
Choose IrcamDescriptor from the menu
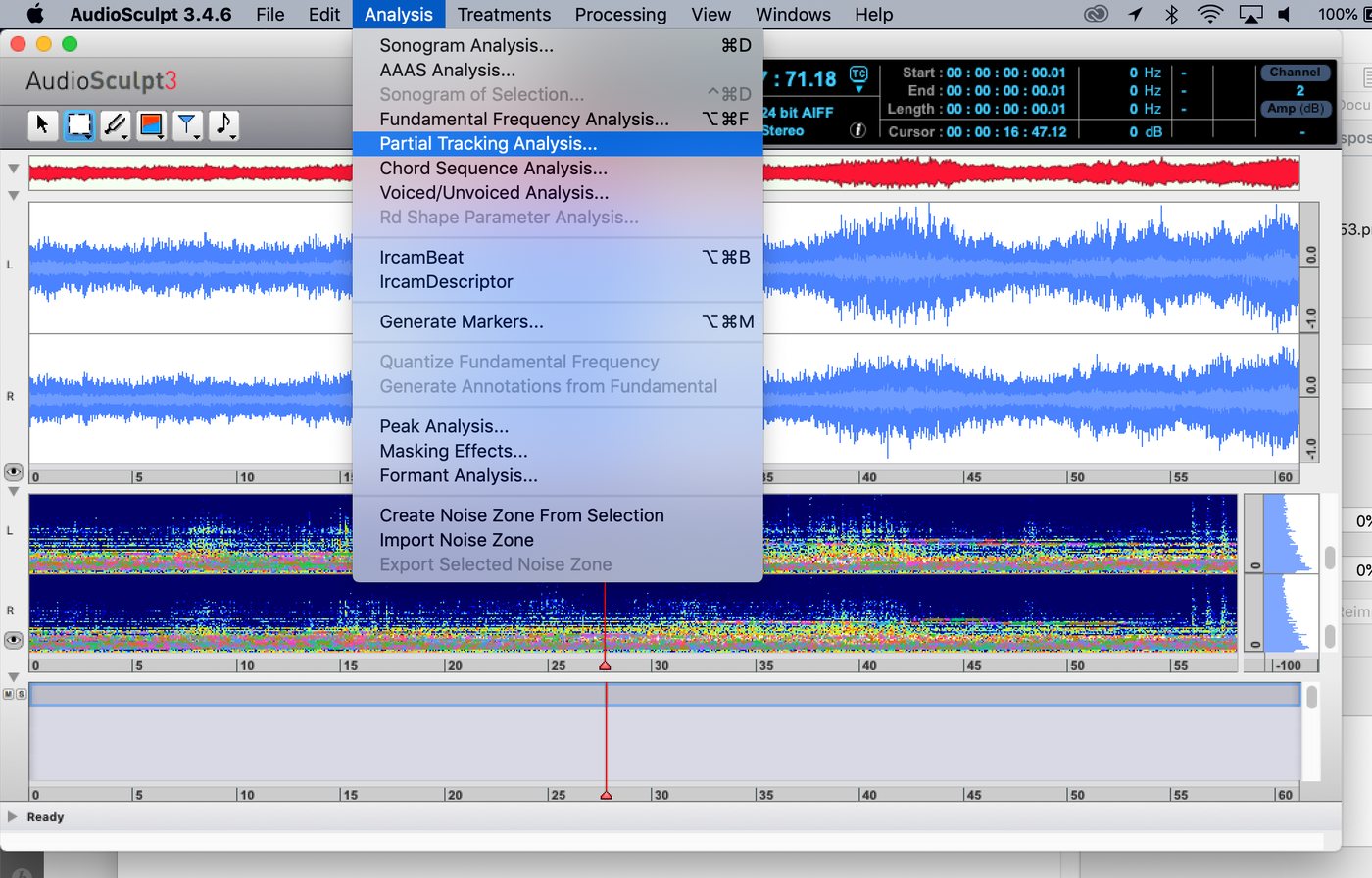[558, 281]
